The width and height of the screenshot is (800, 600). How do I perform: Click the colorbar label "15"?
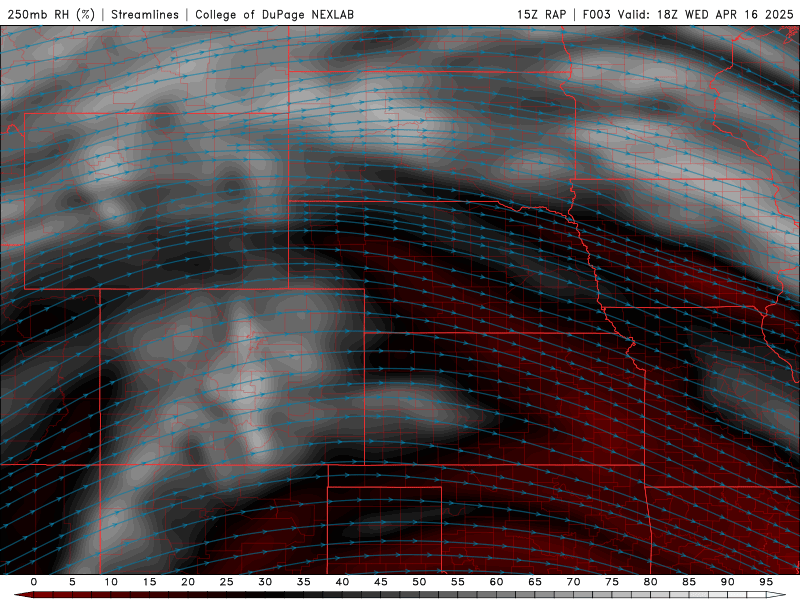coord(149,582)
